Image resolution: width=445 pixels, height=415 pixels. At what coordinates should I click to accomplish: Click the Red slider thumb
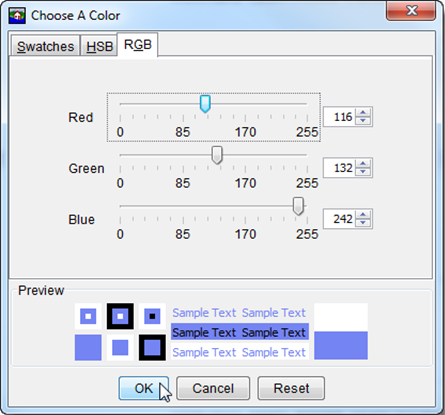tap(205, 104)
